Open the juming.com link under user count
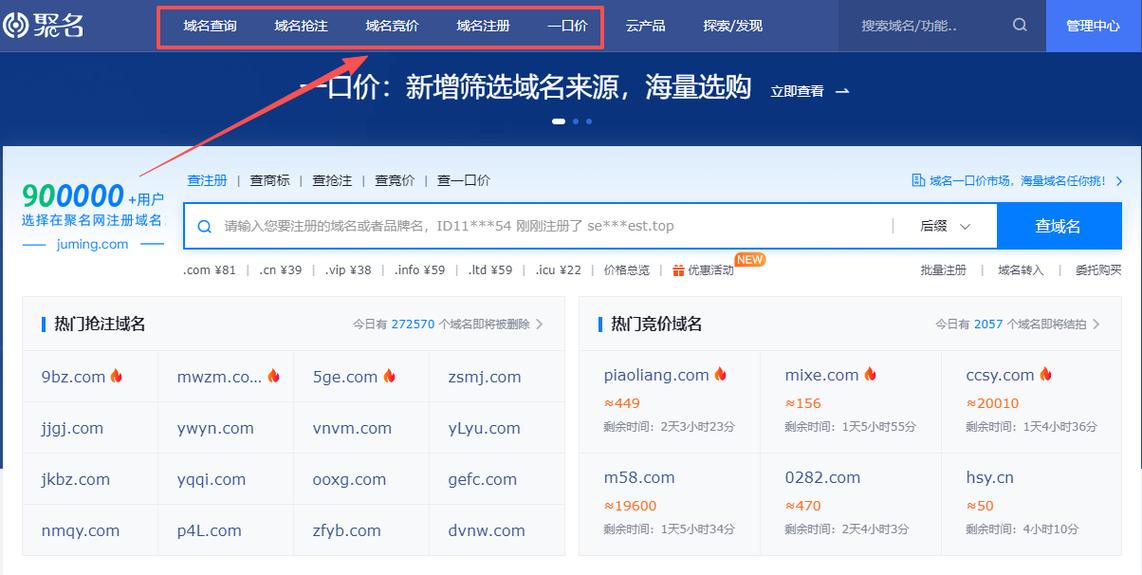Image resolution: width=1142 pixels, height=575 pixels. tap(92, 244)
